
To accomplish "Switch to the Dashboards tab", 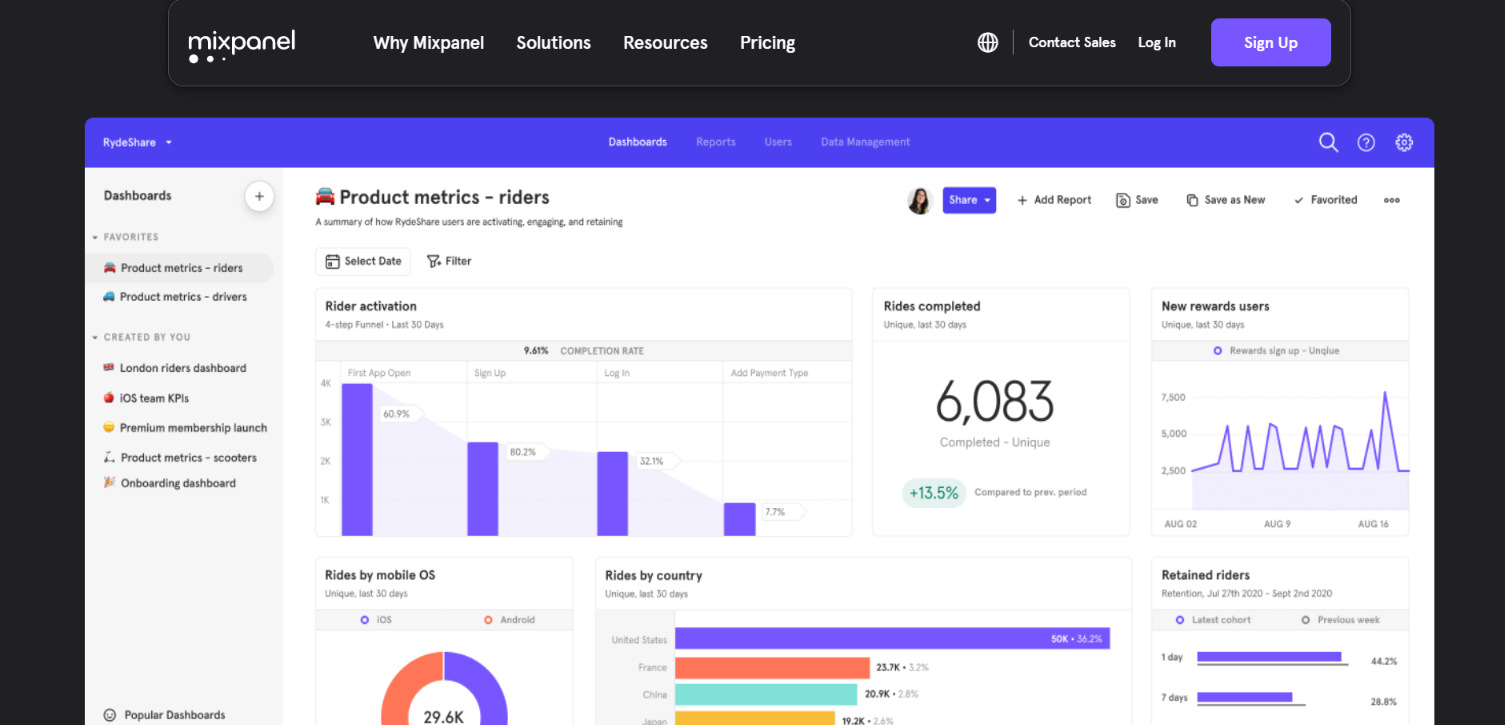I will (x=637, y=142).
